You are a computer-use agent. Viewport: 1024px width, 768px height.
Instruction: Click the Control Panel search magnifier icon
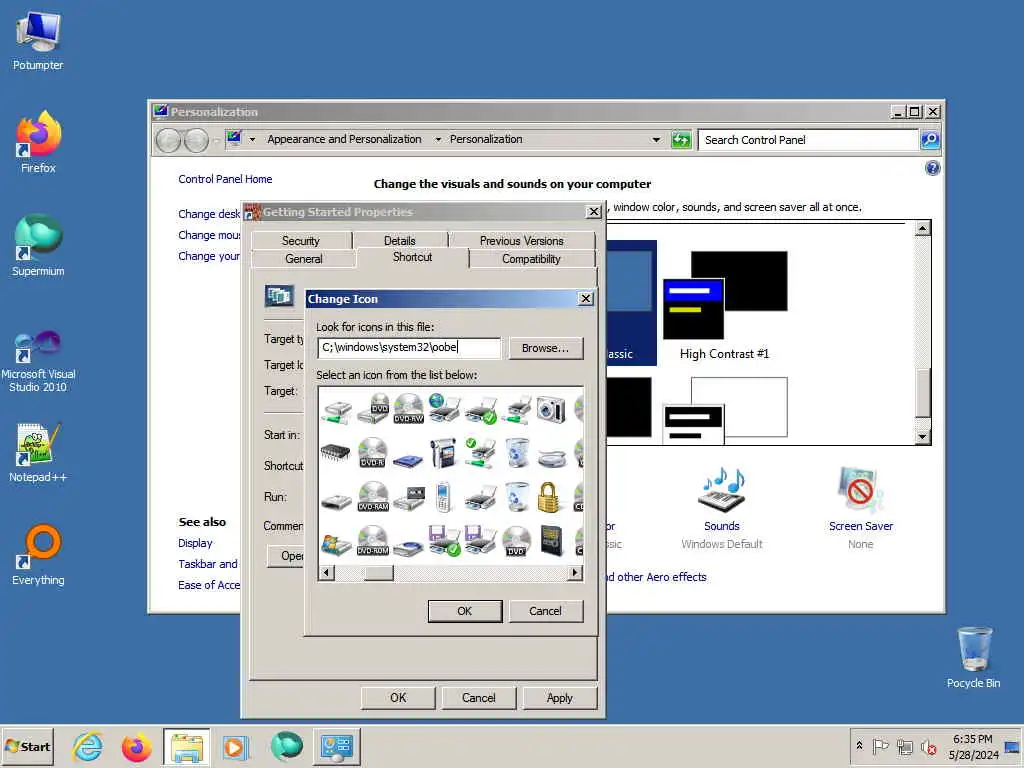(930, 139)
